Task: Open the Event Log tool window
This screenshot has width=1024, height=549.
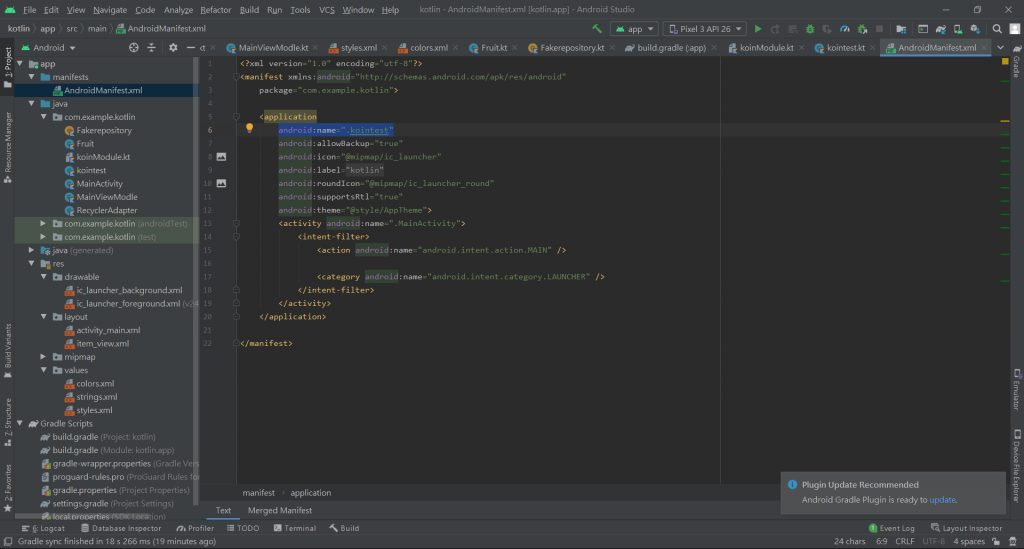Action: click(x=891, y=528)
